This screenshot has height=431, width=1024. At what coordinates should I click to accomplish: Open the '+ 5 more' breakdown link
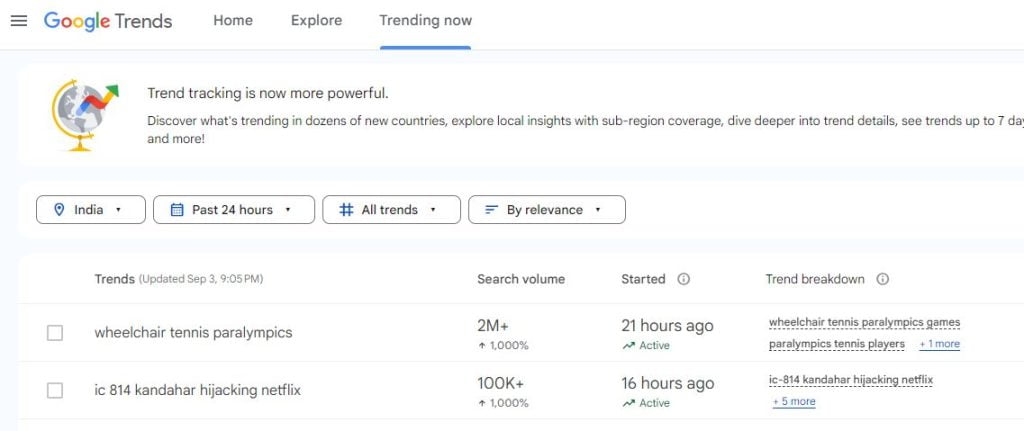794,402
